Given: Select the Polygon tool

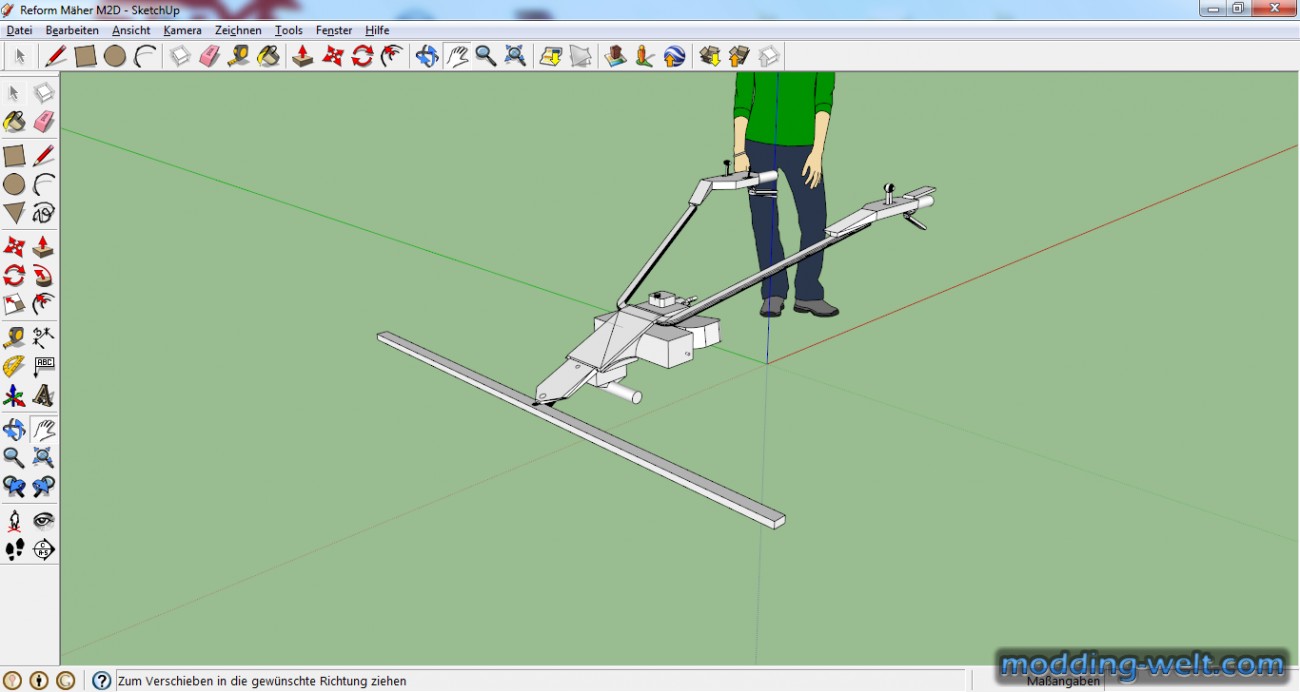Looking at the screenshot, I should pyautogui.click(x=14, y=213).
